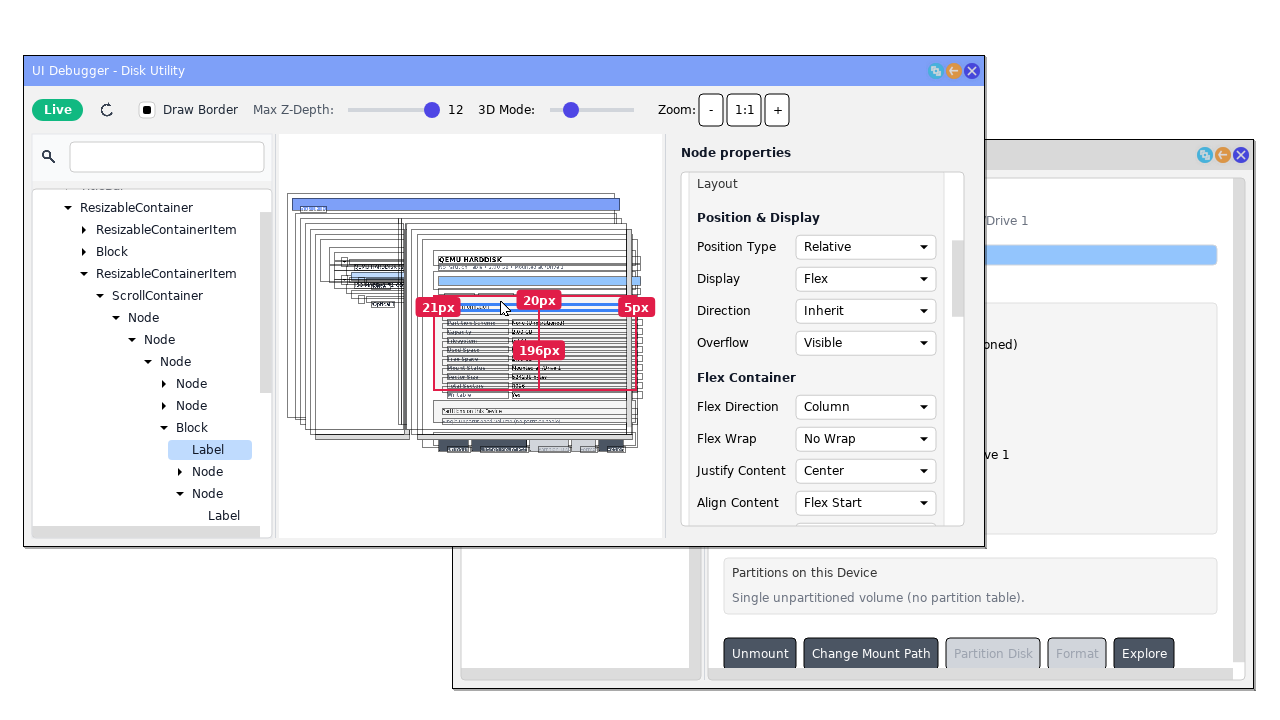Click the node tree vertical scrollbar
Screen dimensions: 1280x720
(x=265, y=302)
